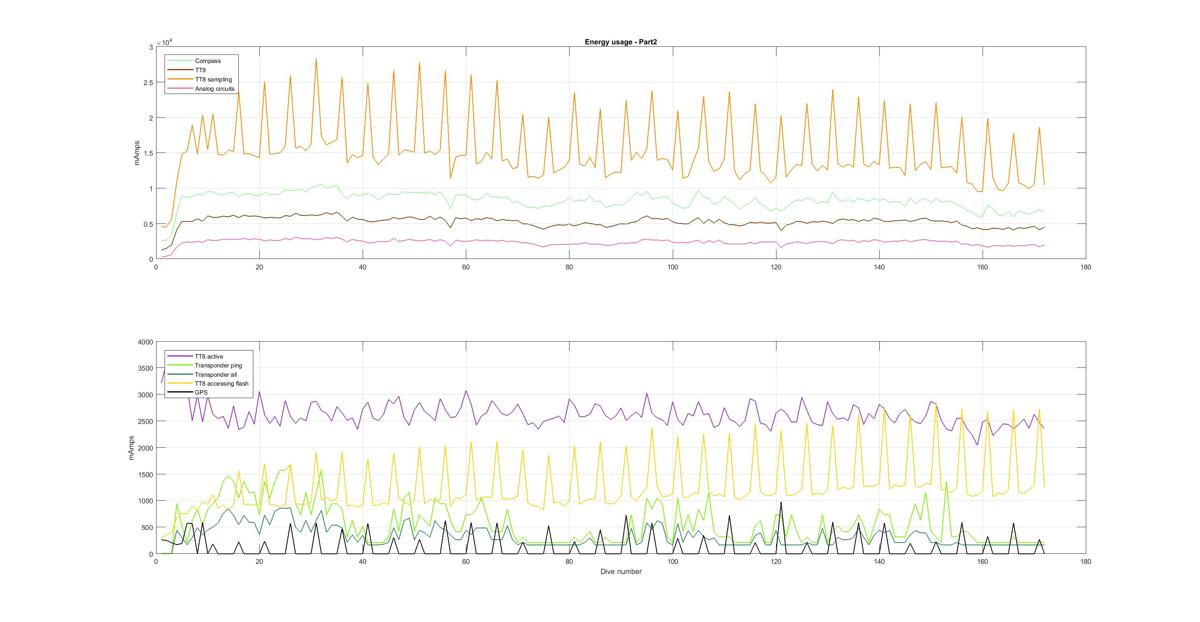This screenshot has height=622, width=1200.
Task: Click the Transponder ping legend label
Action: [x=218, y=365]
